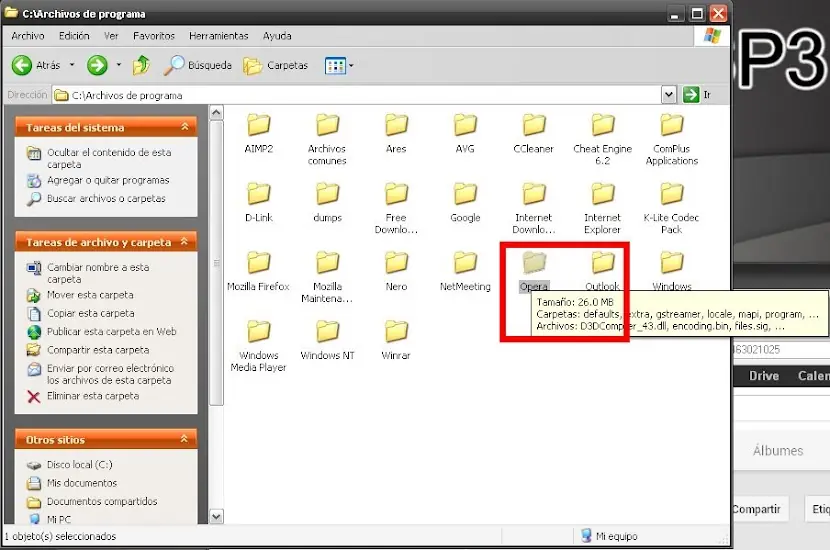Select the ComPlus Applications folder
The image size is (830, 550).
672,140
